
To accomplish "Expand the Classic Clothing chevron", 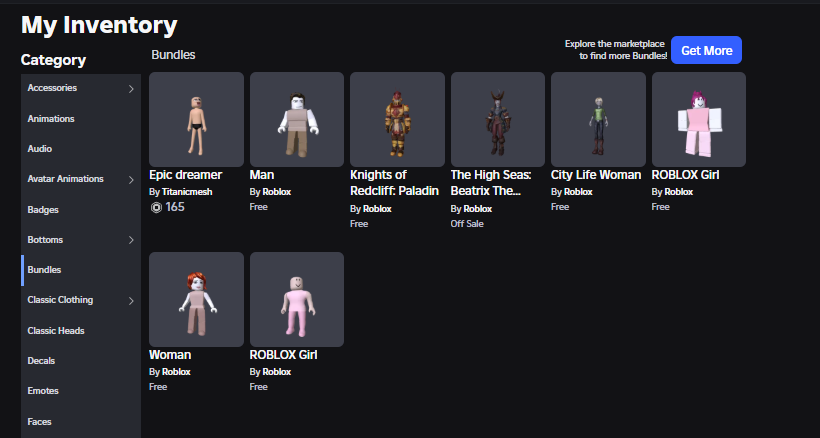I will tap(131, 301).
